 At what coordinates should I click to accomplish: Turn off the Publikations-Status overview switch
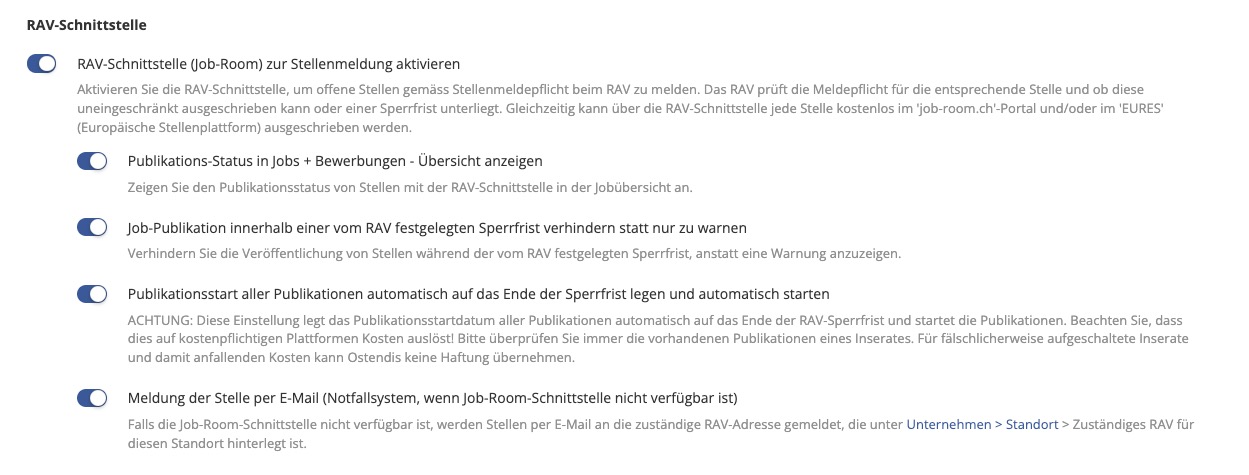pyautogui.click(x=92, y=161)
